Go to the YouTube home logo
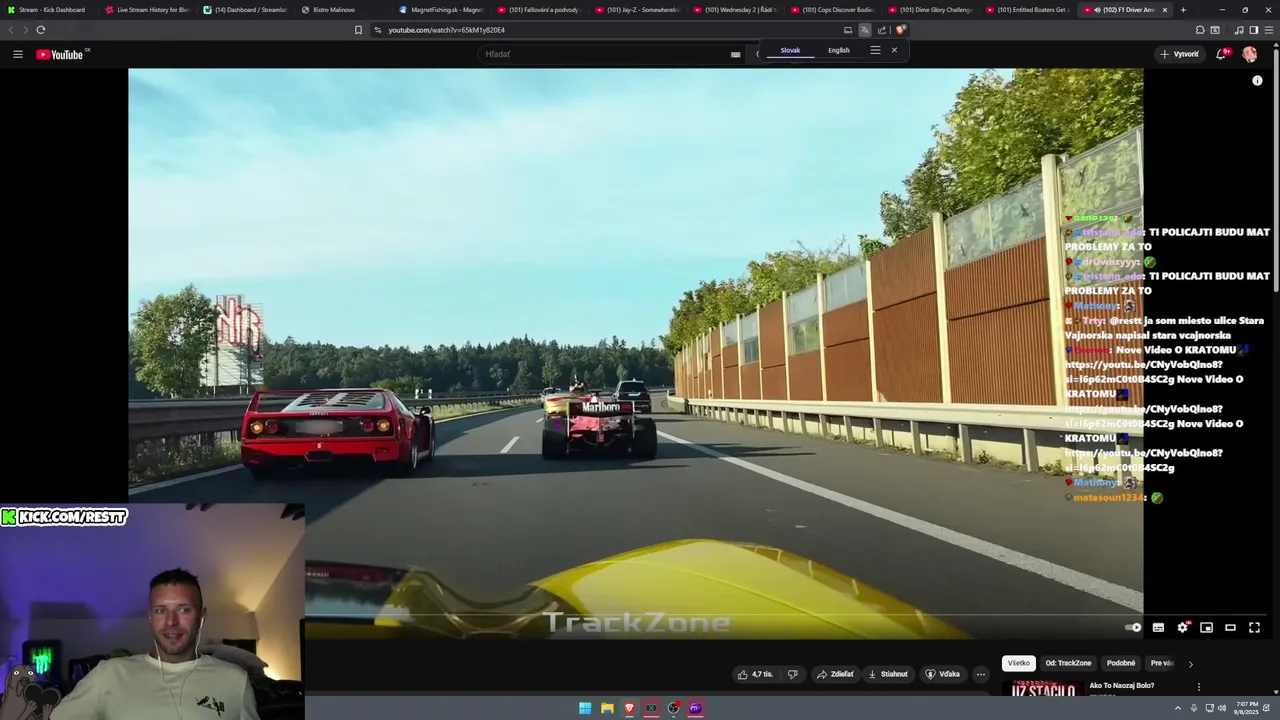The width and height of the screenshot is (1280, 720). 60,54
